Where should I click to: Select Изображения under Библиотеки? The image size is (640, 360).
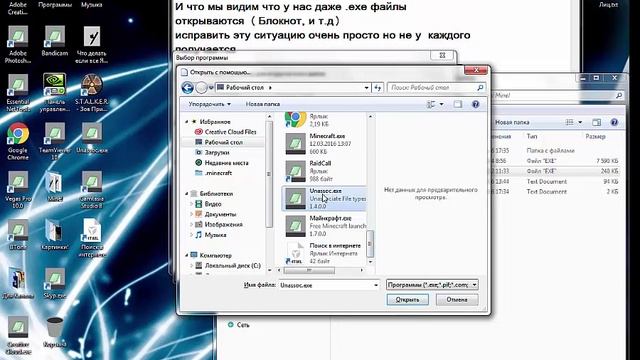click(x=224, y=224)
